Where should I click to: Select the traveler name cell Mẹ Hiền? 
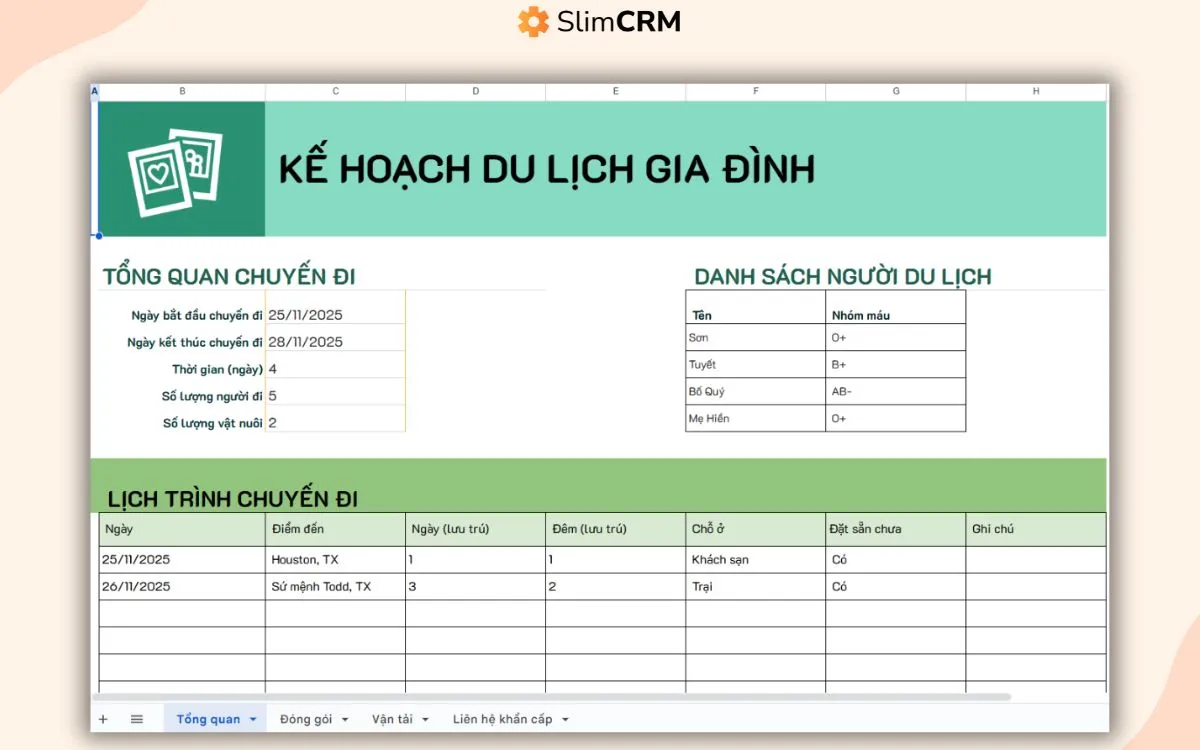tap(755, 418)
